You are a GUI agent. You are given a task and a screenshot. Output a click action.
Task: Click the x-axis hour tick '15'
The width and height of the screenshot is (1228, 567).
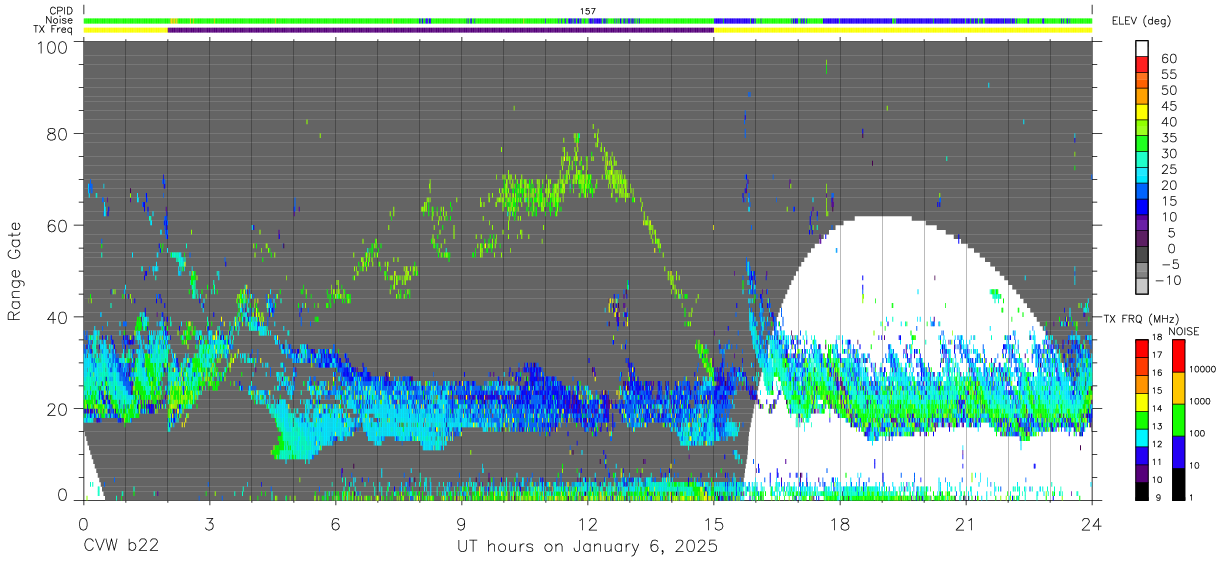713,523
